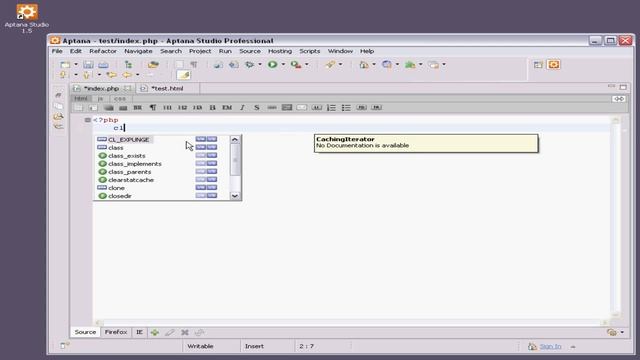Switch to the *test.html editor tab
Screen dimensions: 640x360
click(x=167, y=88)
